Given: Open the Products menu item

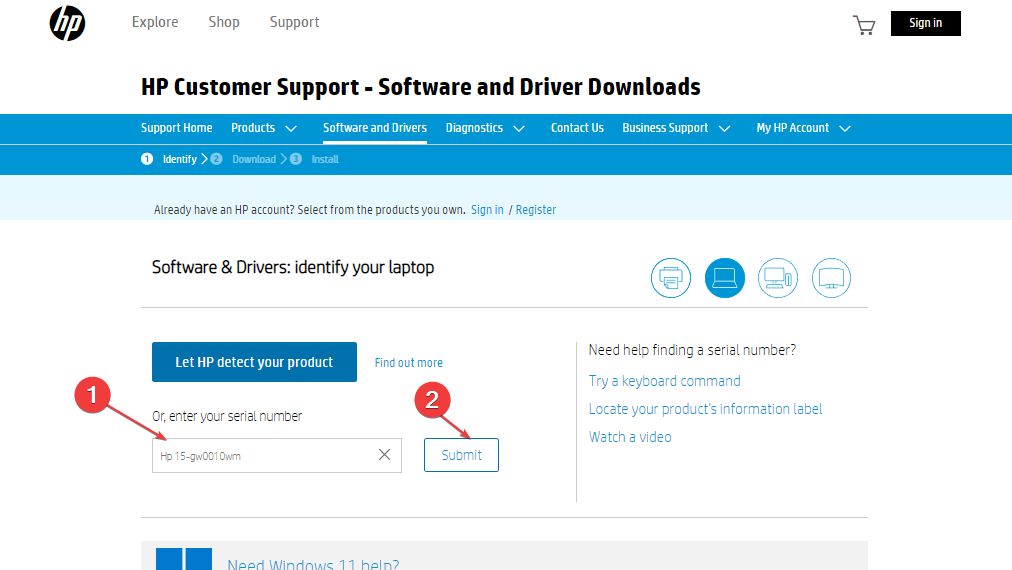Looking at the screenshot, I should (253, 128).
